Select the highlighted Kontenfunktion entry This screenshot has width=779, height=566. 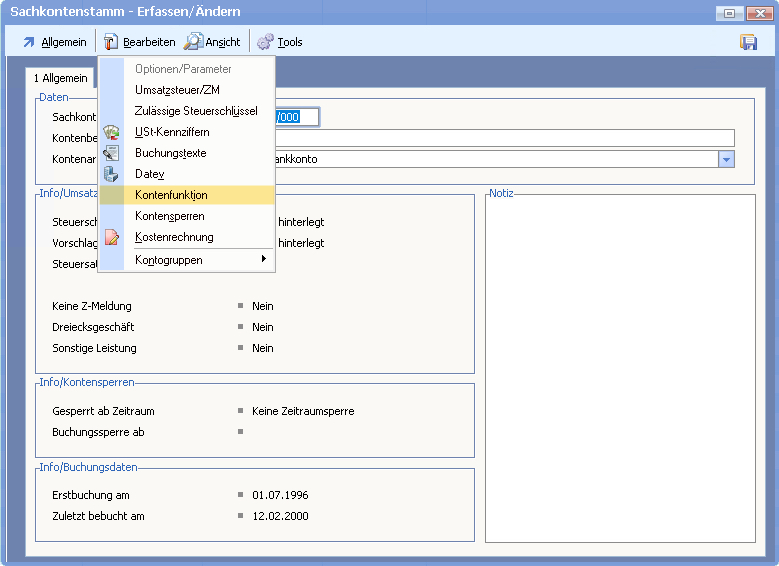171,195
